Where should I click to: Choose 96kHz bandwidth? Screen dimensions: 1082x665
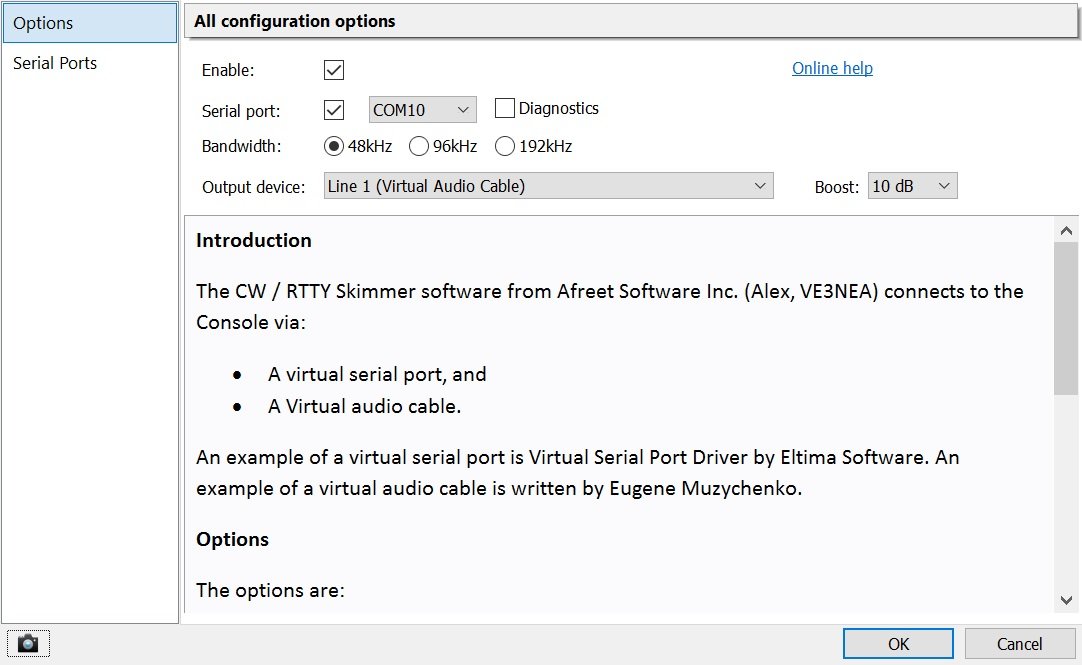[x=419, y=146]
